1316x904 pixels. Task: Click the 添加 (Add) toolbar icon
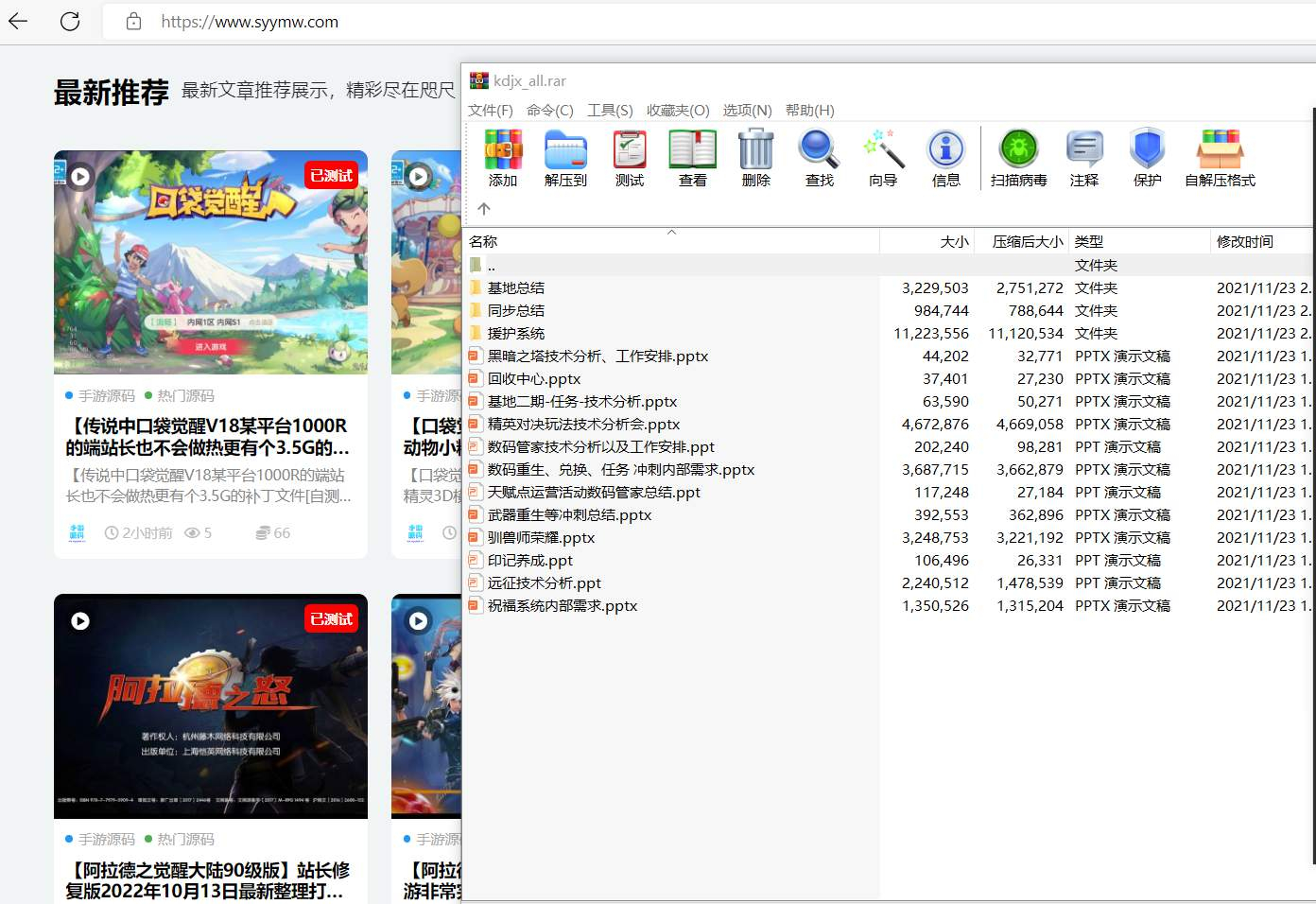pos(503,149)
